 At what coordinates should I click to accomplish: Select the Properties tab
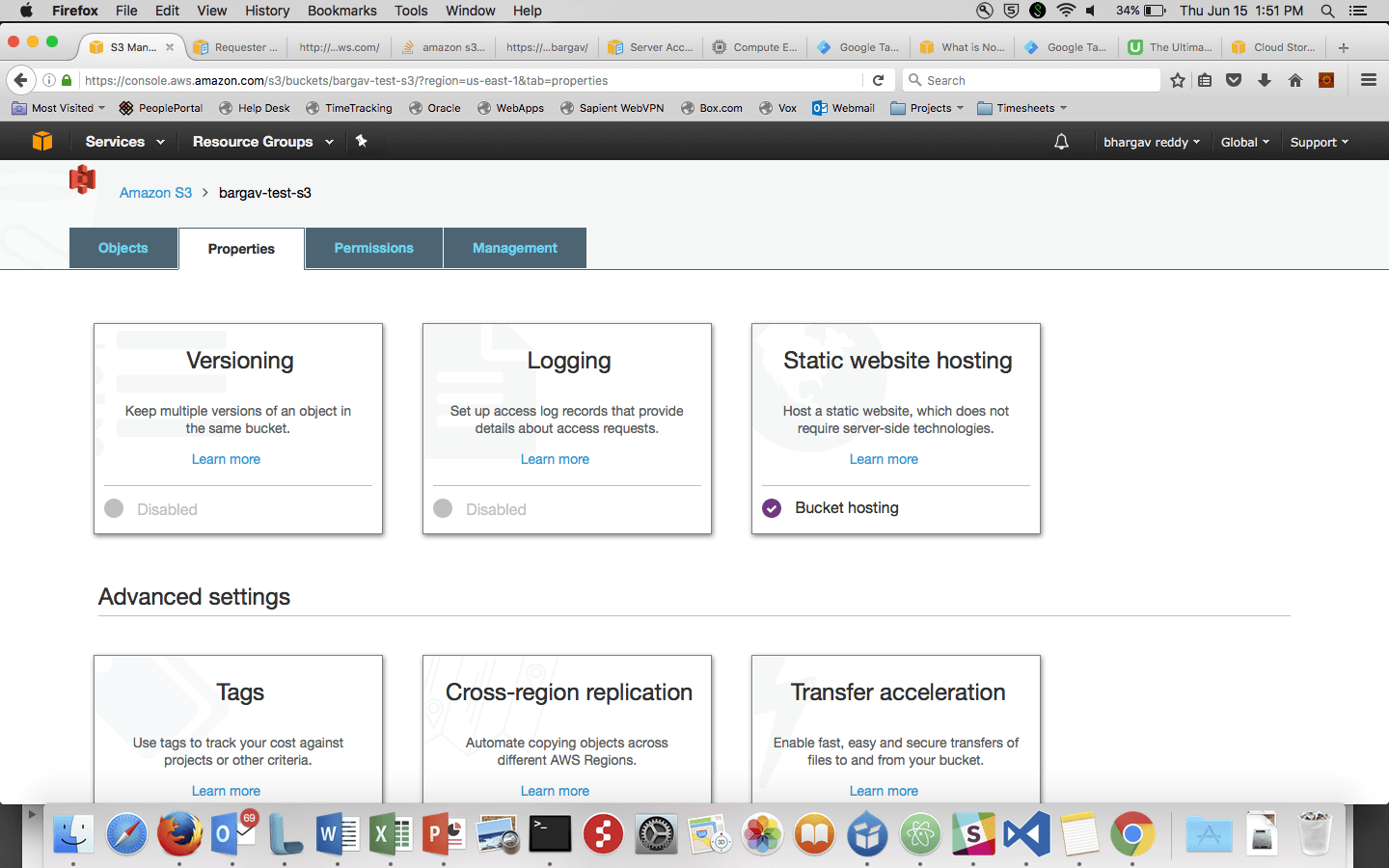coord(241,249)
